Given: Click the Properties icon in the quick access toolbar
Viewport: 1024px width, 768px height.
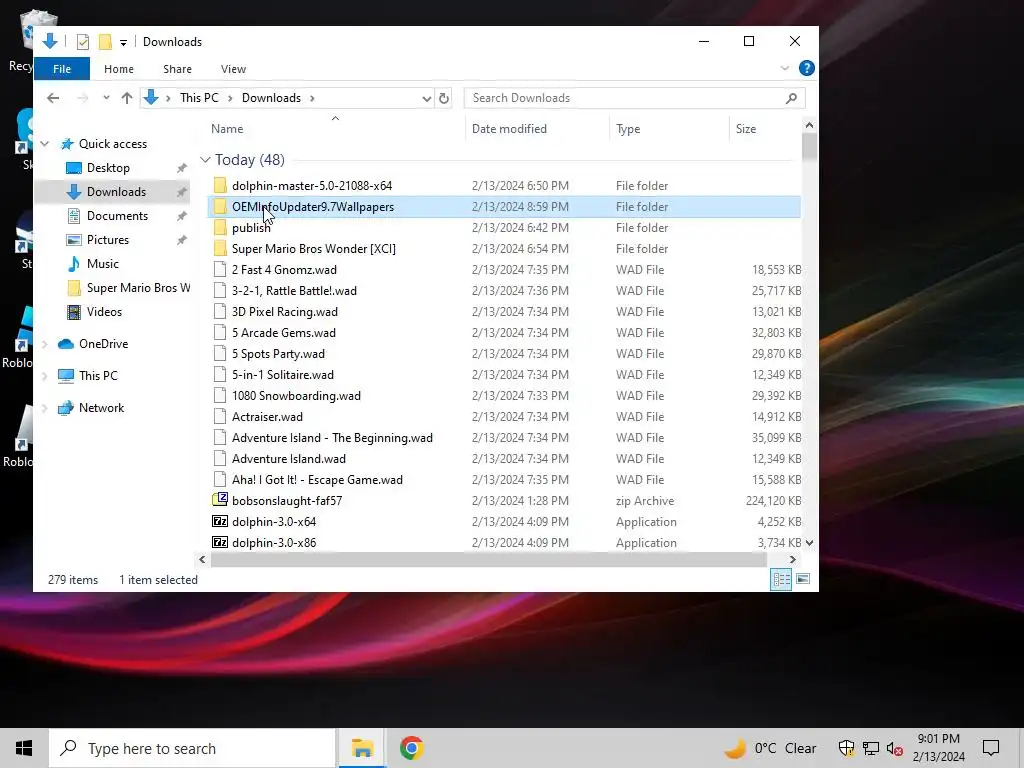Looking at the screenshot, I should 83,42.
